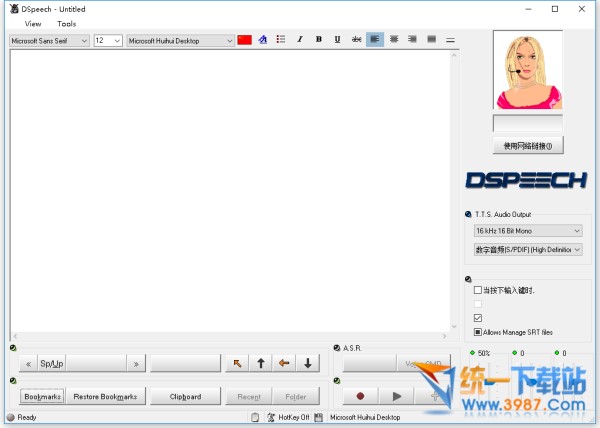Toggle Allows Manage SRT files checkbox
Viewport: 600px width, 428px height.
tap(478, 332)
